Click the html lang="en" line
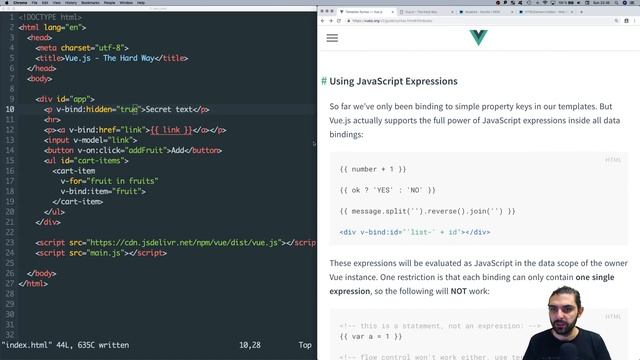The image size is (640, 360). coord(52,27)
